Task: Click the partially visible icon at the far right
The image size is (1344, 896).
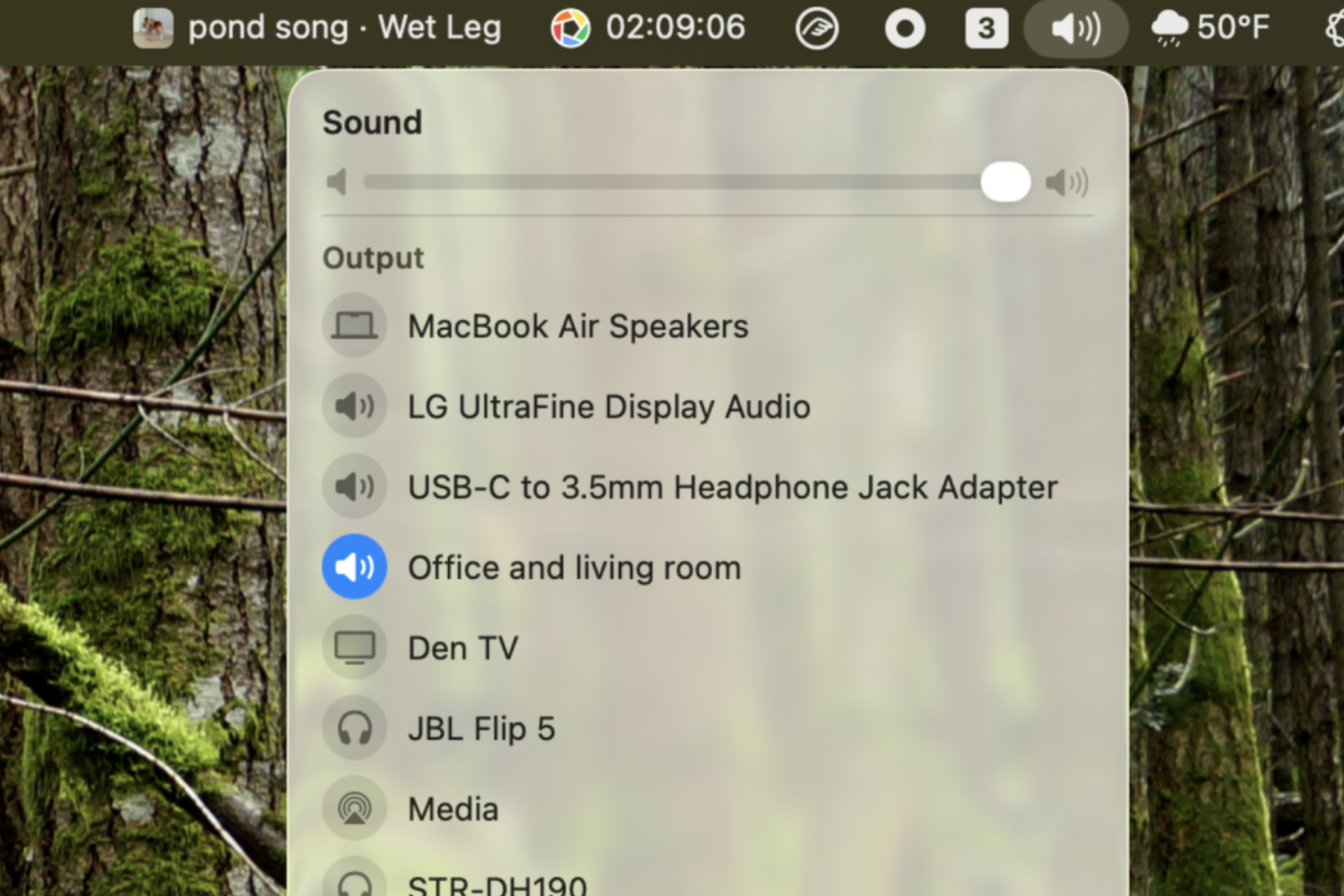Action: point(1334,28)
